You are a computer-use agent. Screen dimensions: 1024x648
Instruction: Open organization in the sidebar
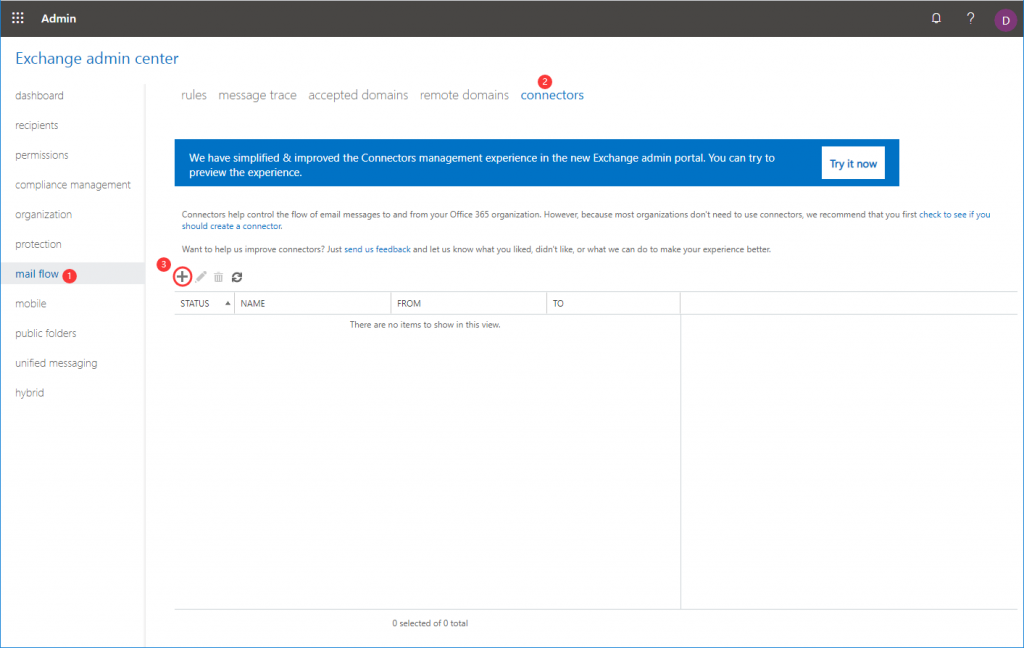44,214
